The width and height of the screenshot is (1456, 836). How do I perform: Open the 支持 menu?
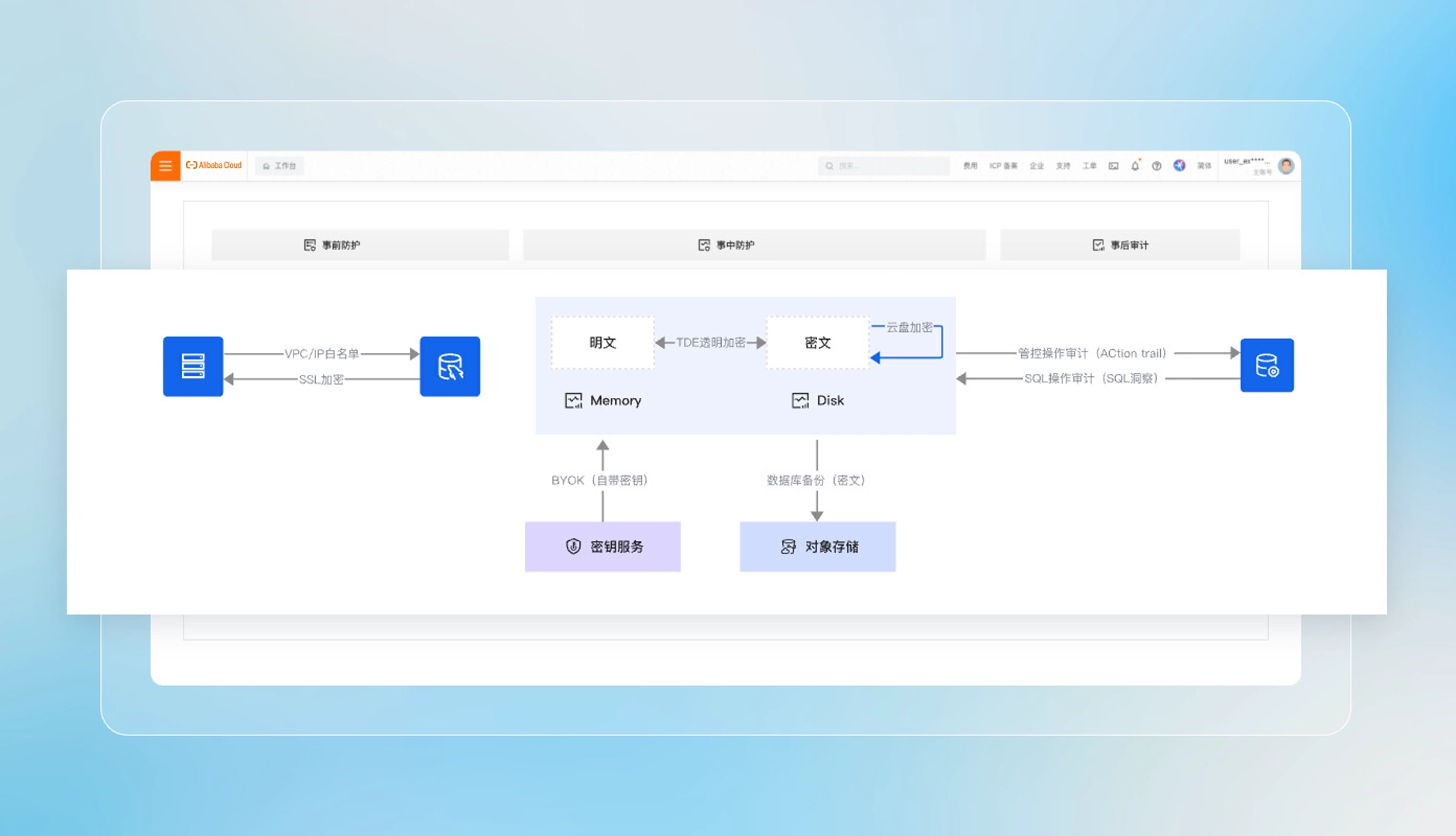click(1063, 166)
